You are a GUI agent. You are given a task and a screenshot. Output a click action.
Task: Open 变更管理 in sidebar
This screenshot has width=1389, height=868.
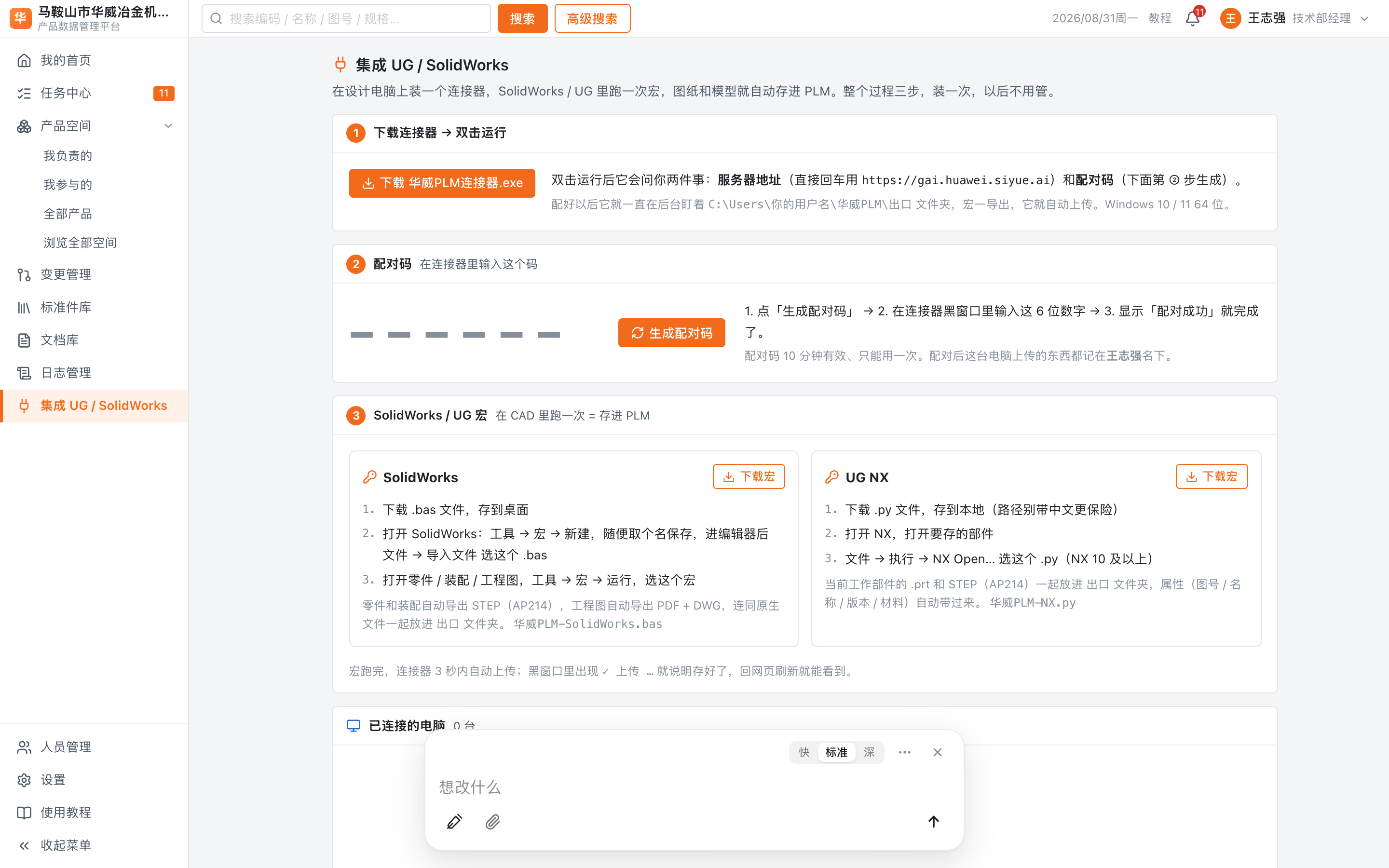94,274
